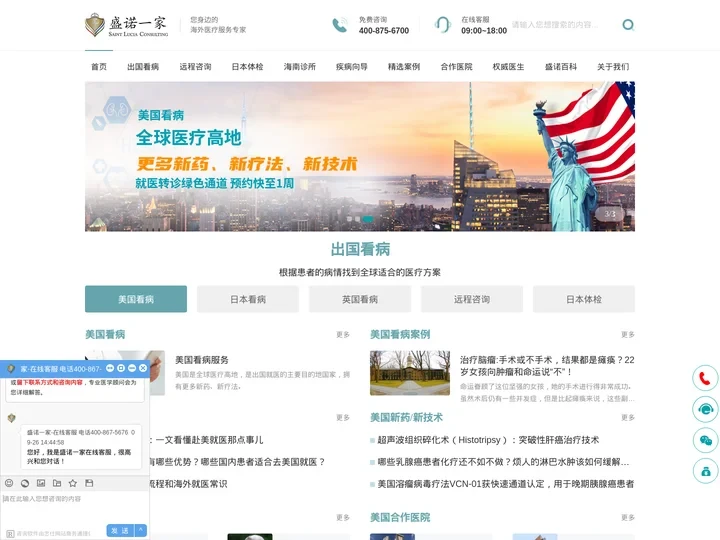Open the 美国溶瘤病毒疗法VCN-01 article link
The width and height of the screenshot is (720, 540).
pyautogui.click(x=506, y=484)
